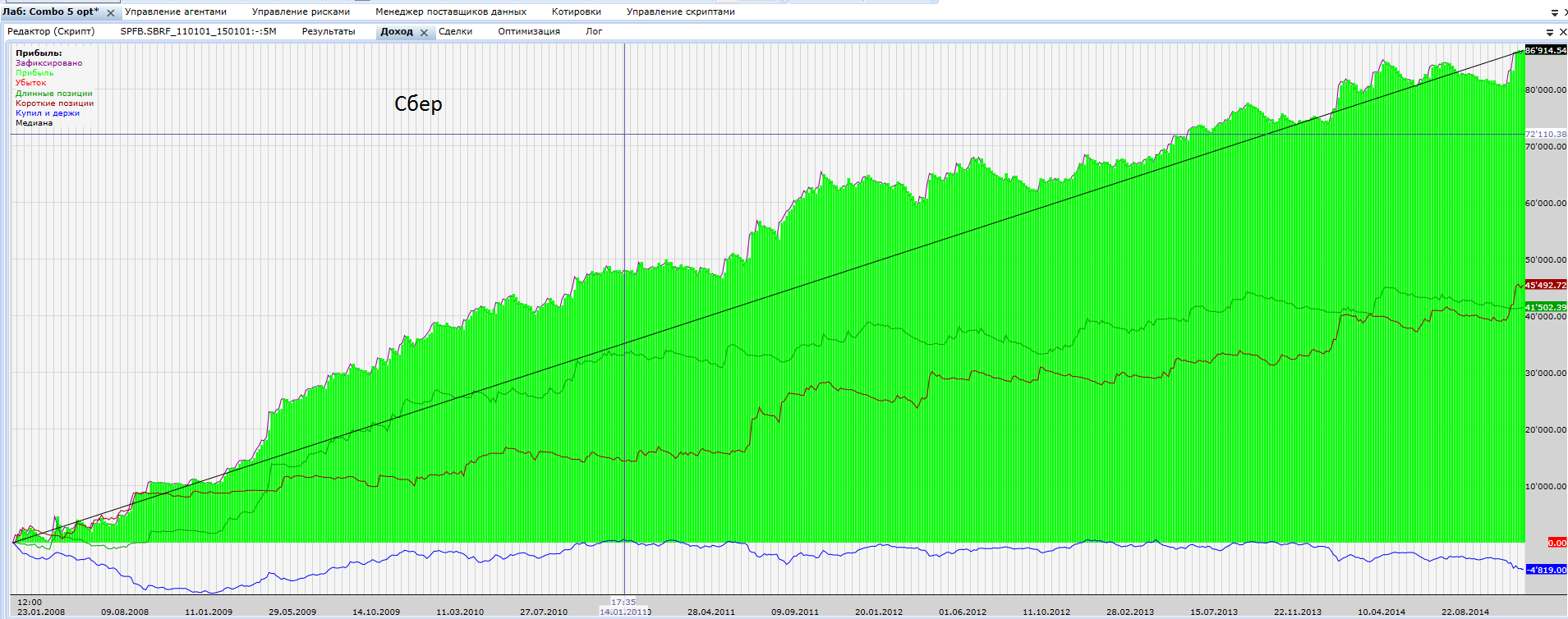This screenshot has height=619, width=1568.
Task: Switch to Редактор (Скрипт) tab
Action: pos(51,31)
